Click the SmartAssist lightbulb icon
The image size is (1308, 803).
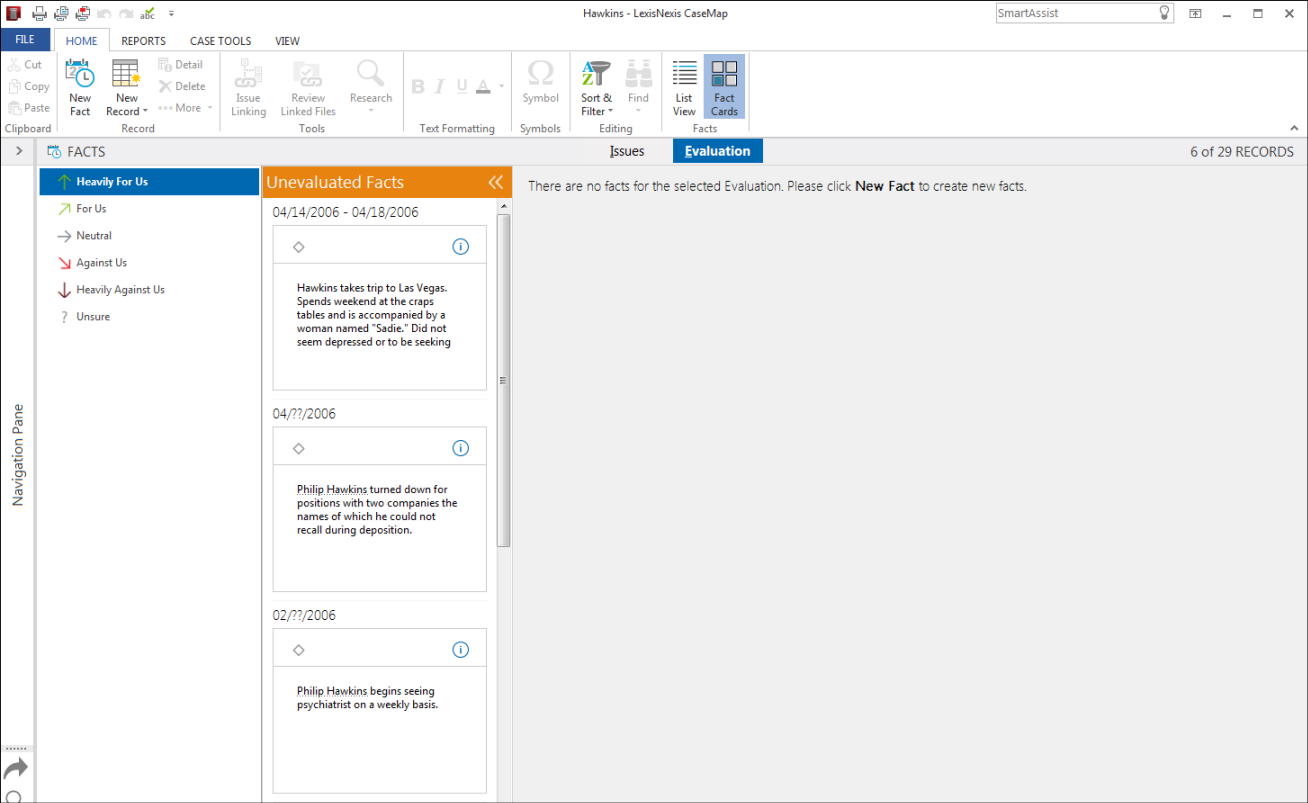coord(1164,13)
